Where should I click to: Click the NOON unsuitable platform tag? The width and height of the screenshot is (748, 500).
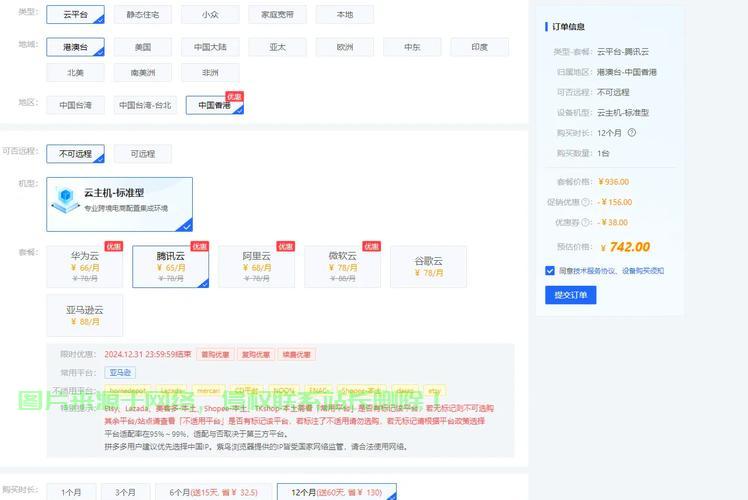284,391
